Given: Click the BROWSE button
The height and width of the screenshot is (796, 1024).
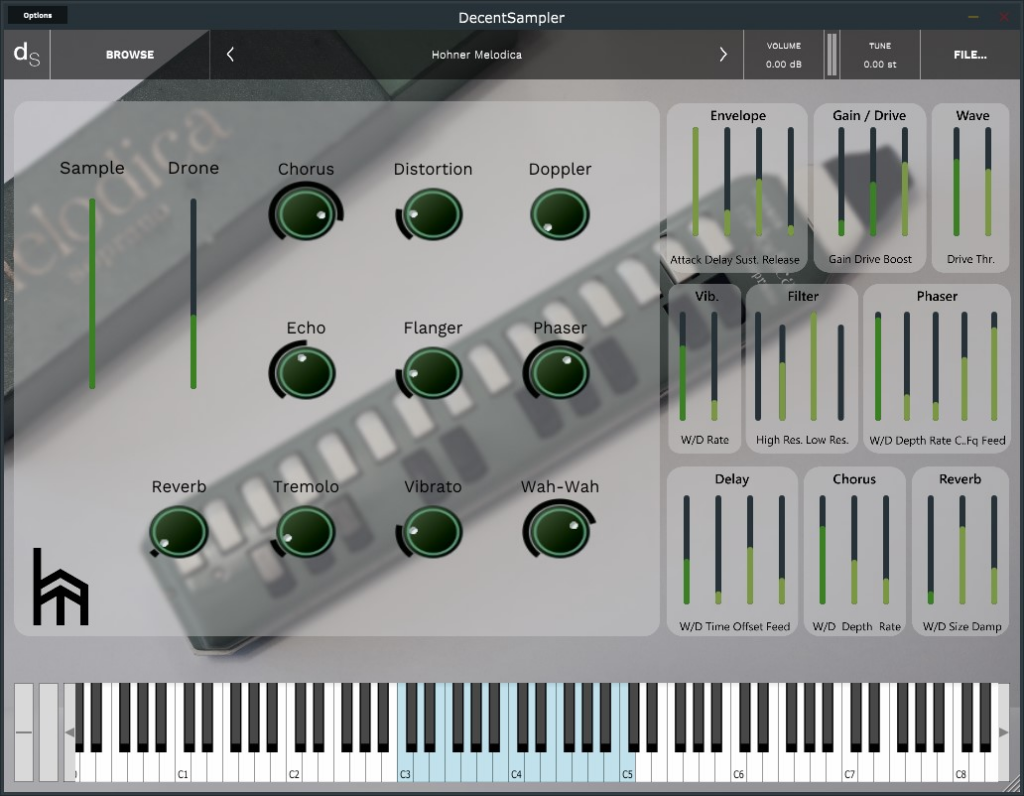Looking at the screenshot, I should 130,55.
